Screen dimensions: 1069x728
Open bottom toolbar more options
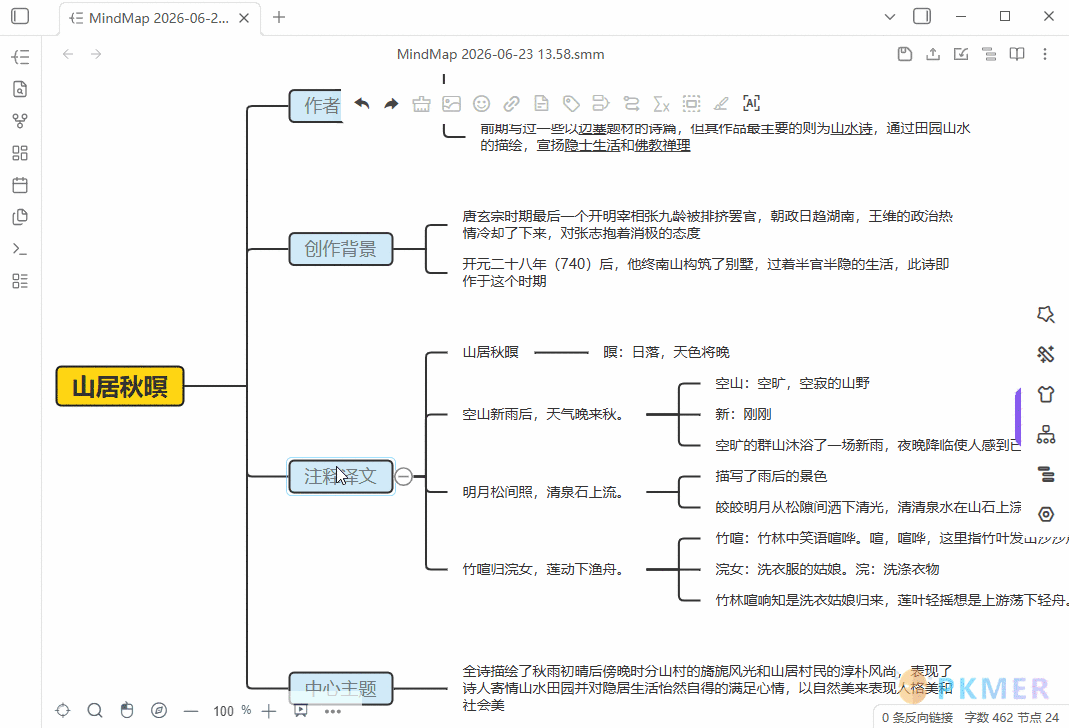coord(333,711)
